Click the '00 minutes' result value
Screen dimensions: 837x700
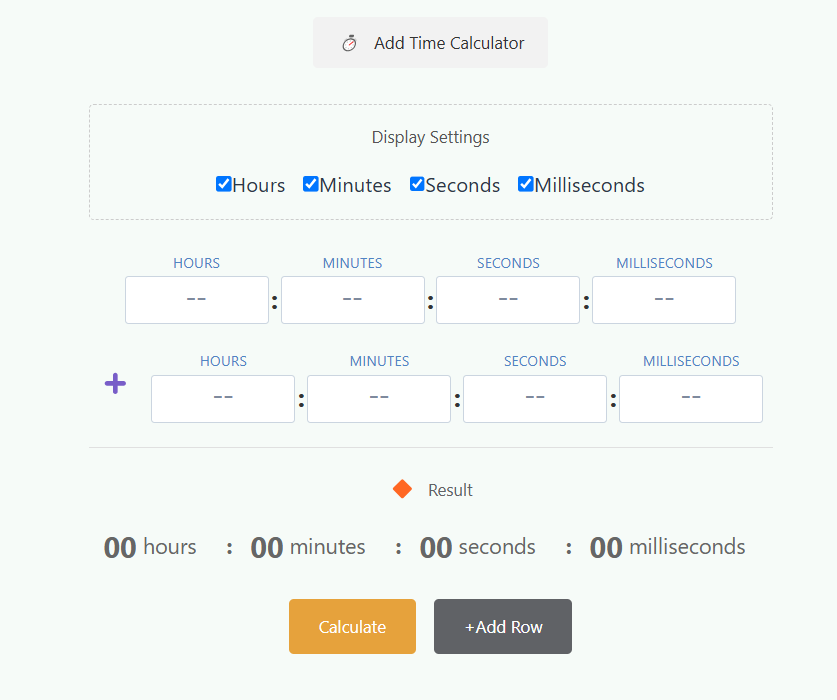click(308, 547)
